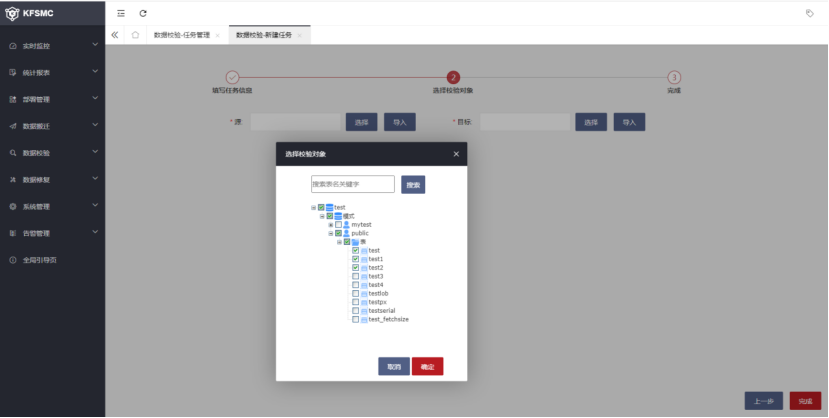Click step 2 选择校验对象 circle

pos(453,77)
